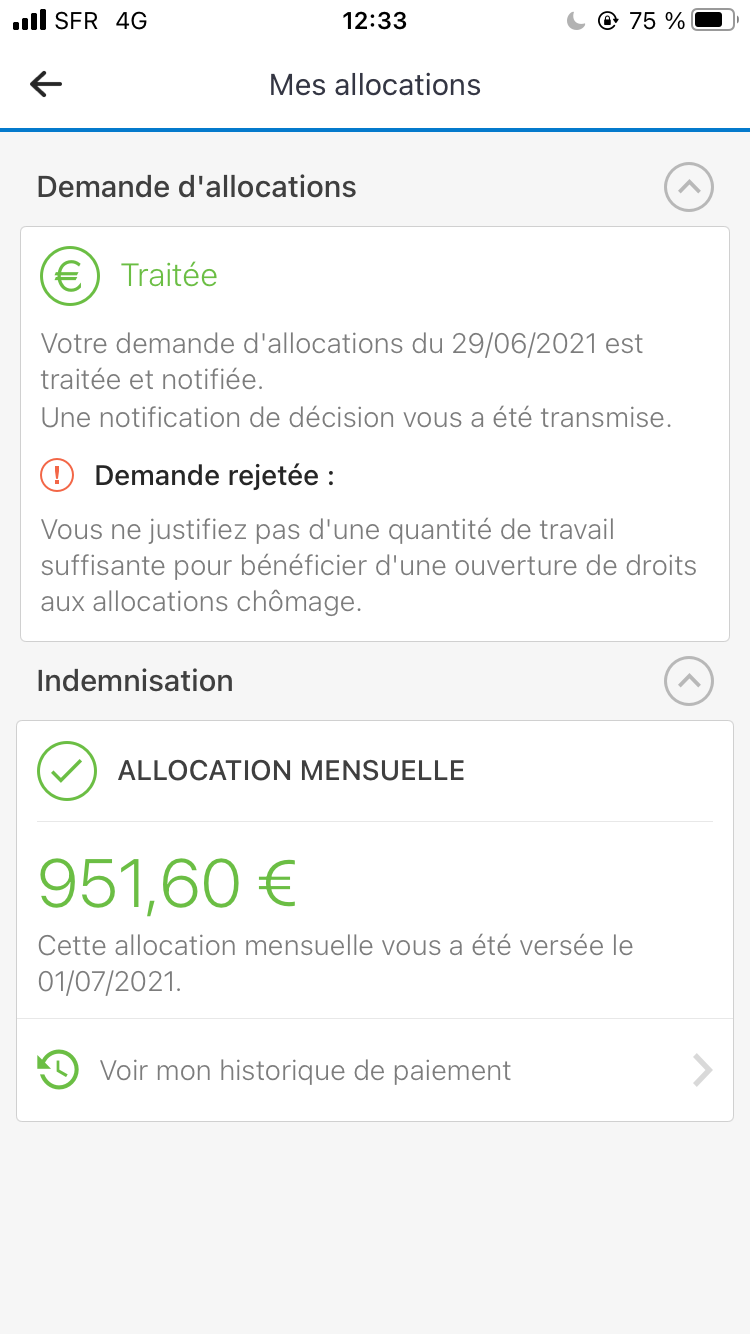
Task: Collapse the Demande d'allocations section
Action: pos(689,187)
